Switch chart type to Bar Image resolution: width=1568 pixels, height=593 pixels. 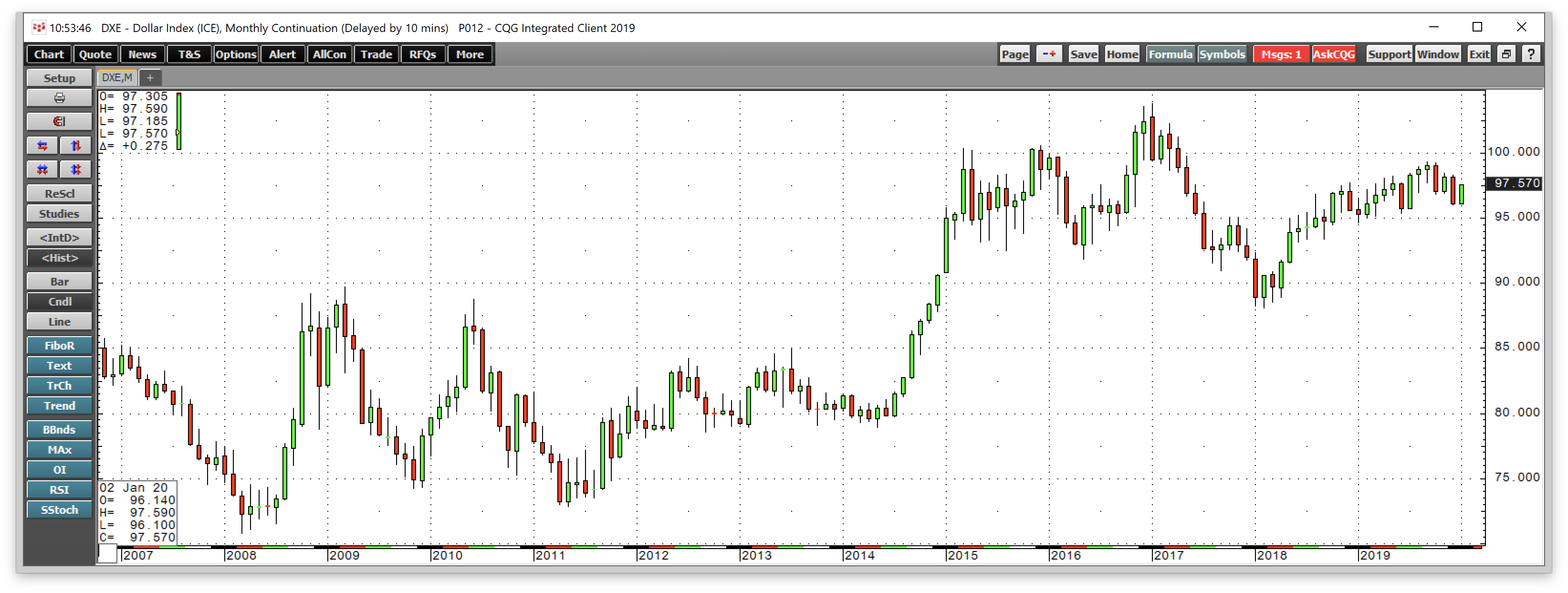(59, 281)
